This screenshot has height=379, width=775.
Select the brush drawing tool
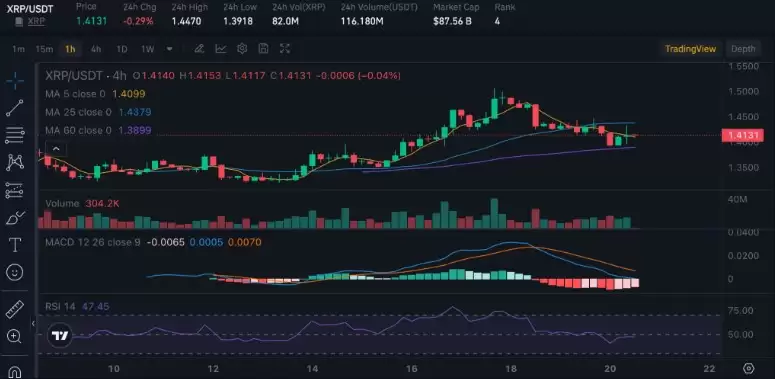[x=15, y=217]
